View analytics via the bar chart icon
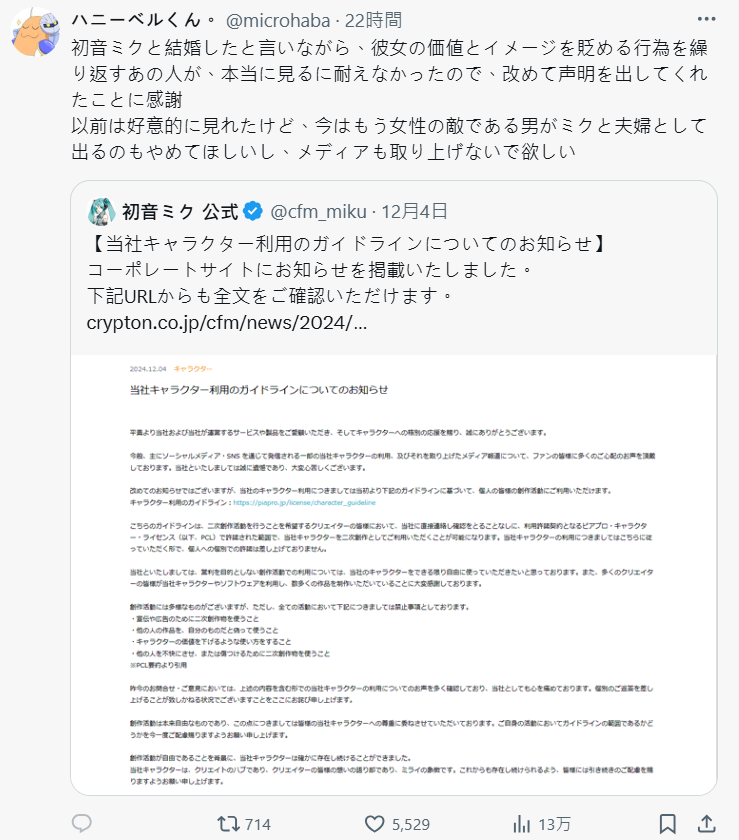Screen dimensions: 739x840 pyautogui.click(x=521, y=824)
